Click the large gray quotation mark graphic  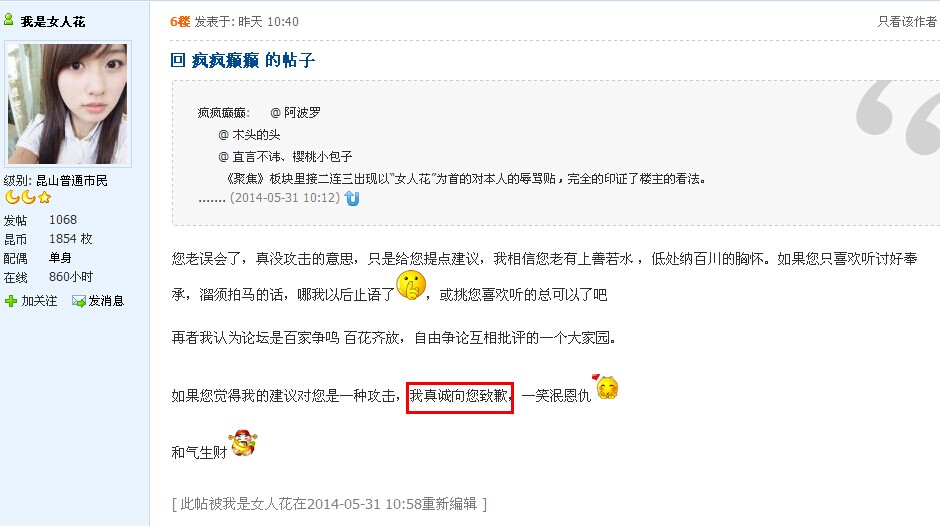898,117
